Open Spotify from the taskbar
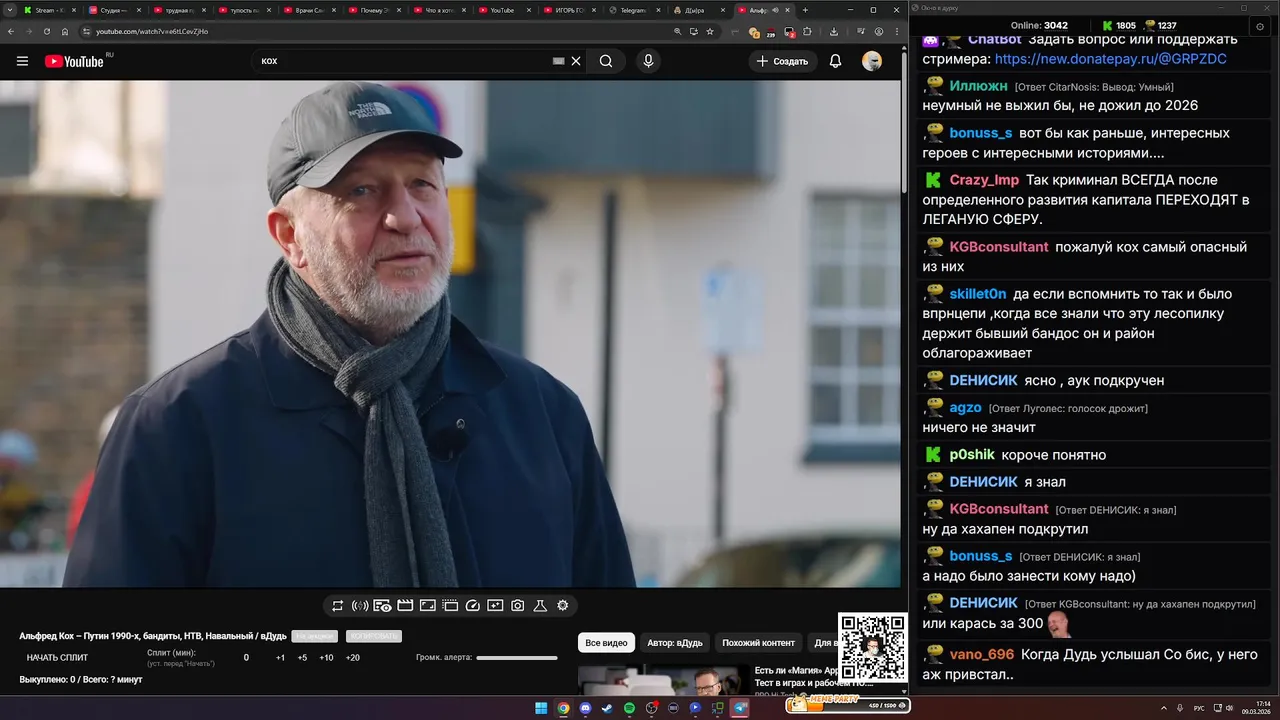This screenshot has height=720, width=1280. tap(629, 708)
